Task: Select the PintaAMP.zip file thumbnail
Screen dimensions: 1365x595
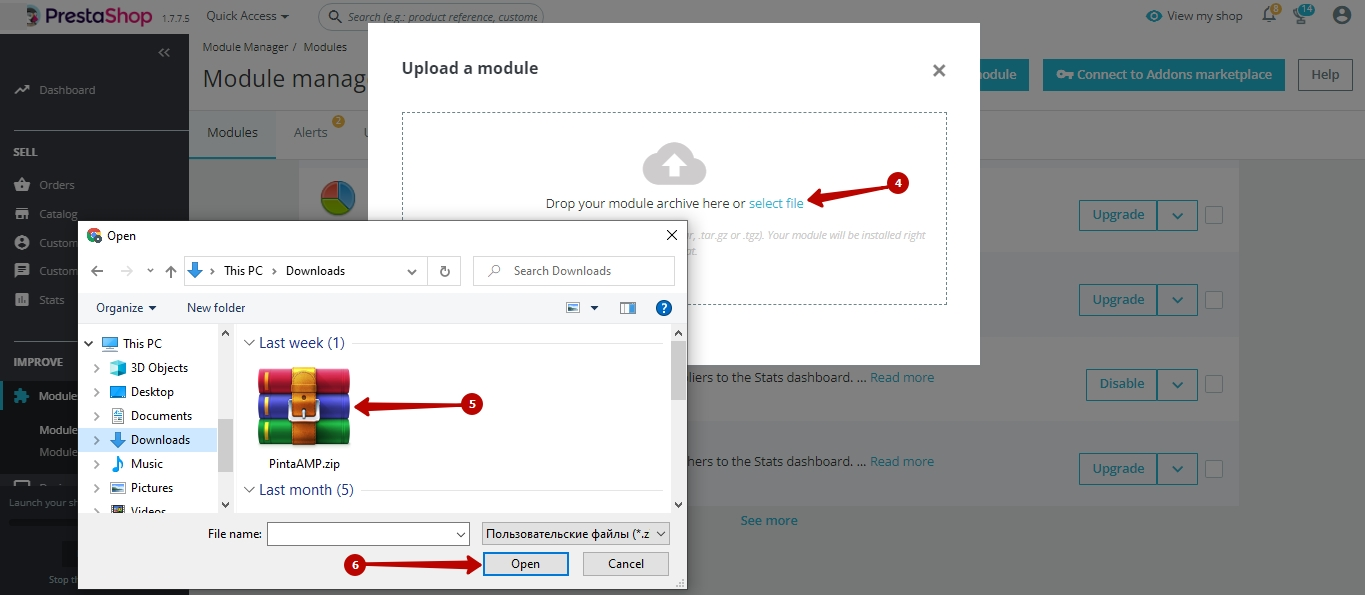Action: pyautogui.click(x=304, y=408)
